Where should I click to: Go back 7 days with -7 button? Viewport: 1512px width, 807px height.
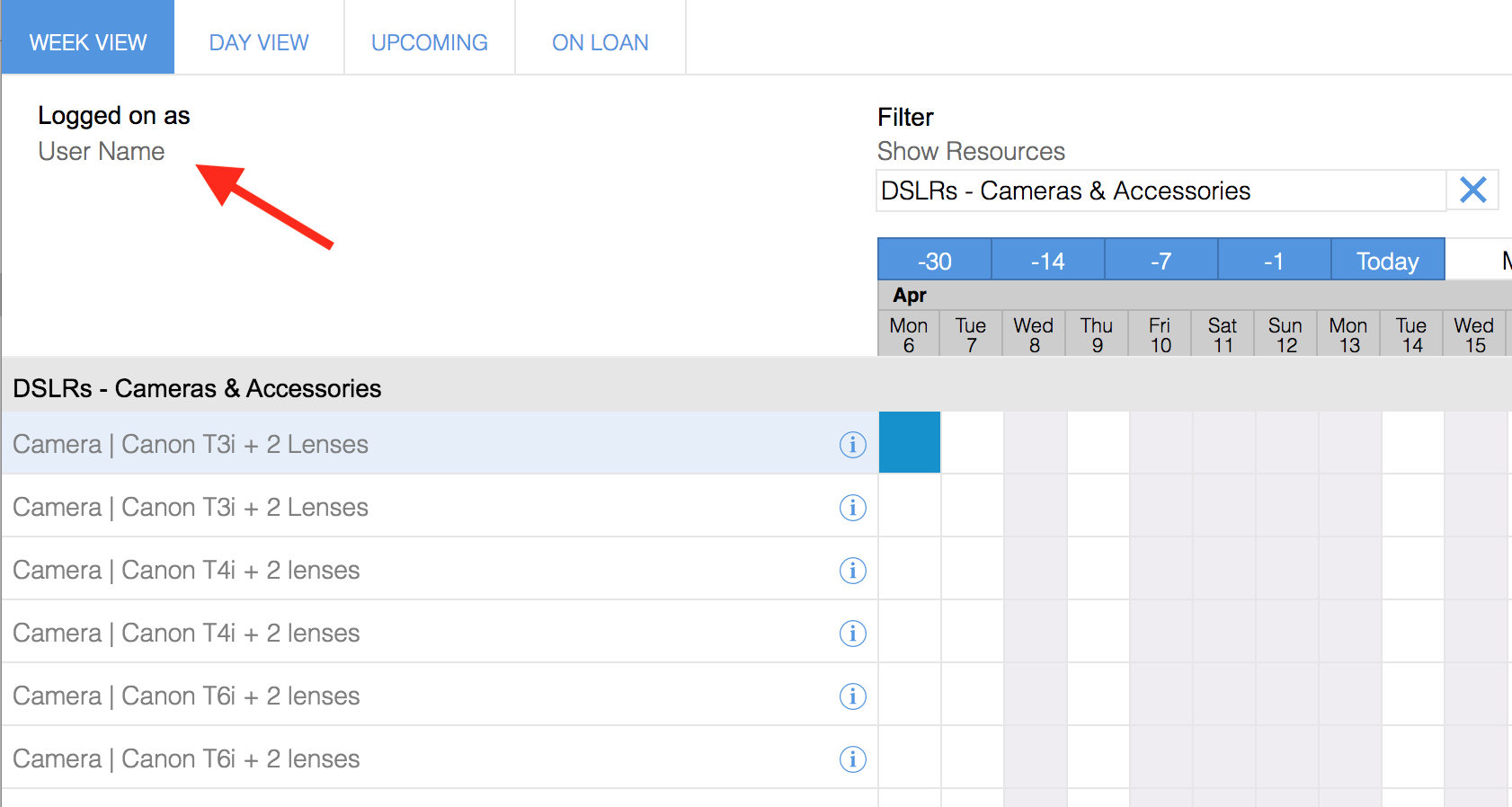(1161, 260)
